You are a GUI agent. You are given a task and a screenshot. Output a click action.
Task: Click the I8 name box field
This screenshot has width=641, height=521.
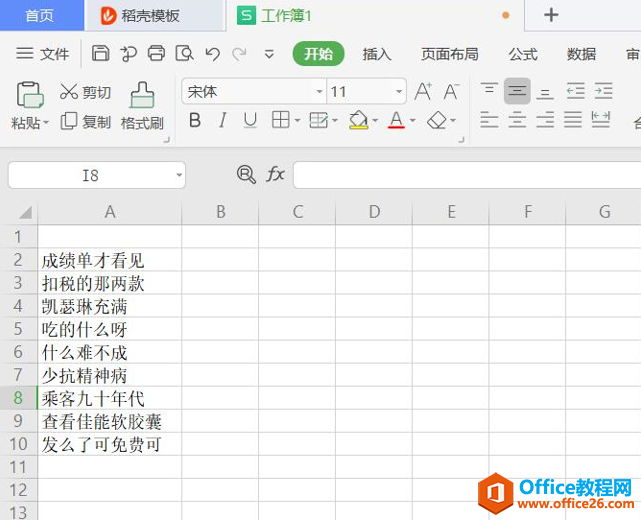(91, 175)
